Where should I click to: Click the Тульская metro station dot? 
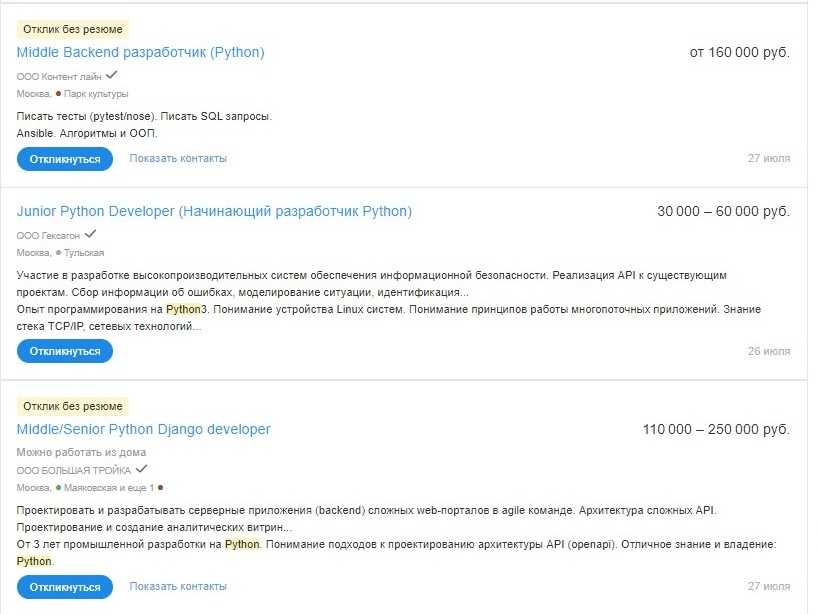(x=59, y=253)
